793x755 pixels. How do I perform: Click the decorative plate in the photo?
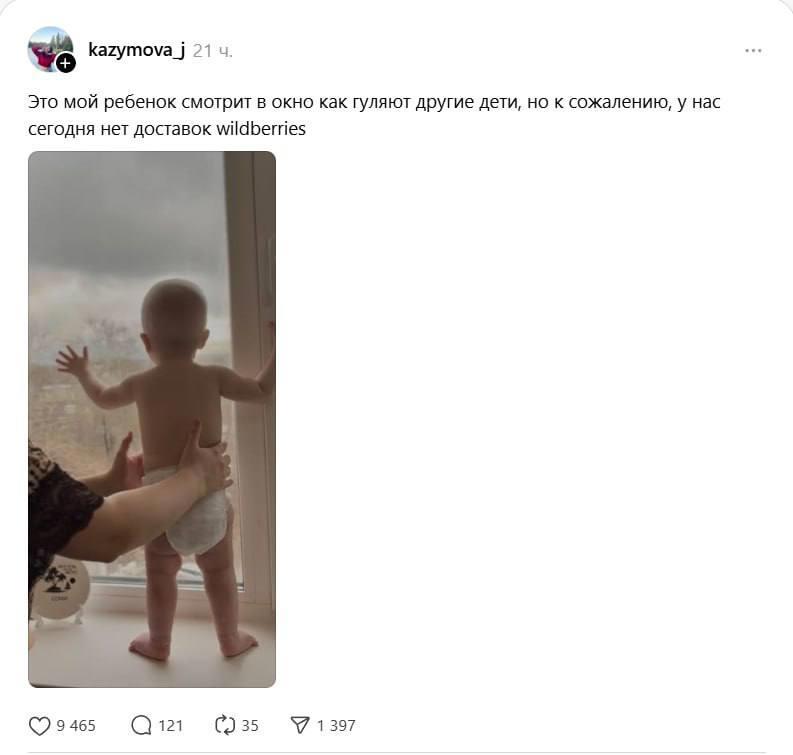[61, 589]
